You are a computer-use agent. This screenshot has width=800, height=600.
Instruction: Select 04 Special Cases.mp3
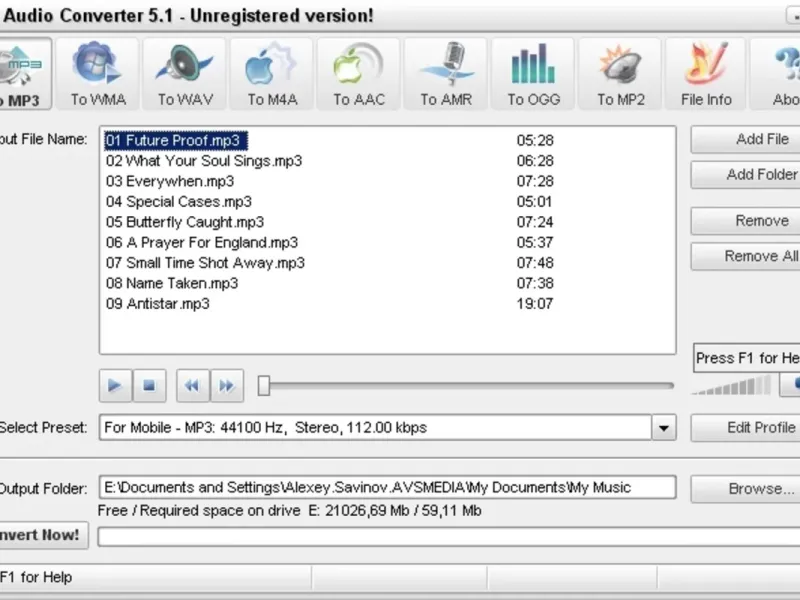tap(179, 202)
